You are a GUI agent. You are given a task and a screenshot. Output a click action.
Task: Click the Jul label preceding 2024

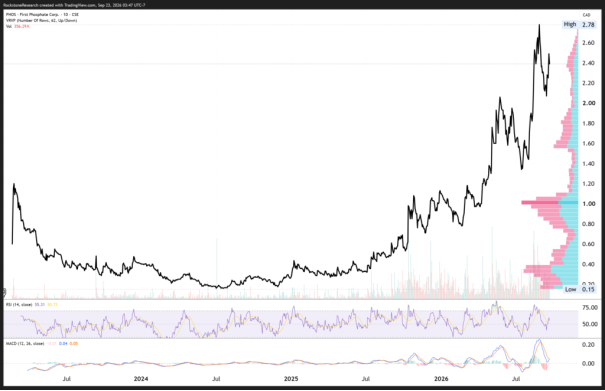click(66, 379)
